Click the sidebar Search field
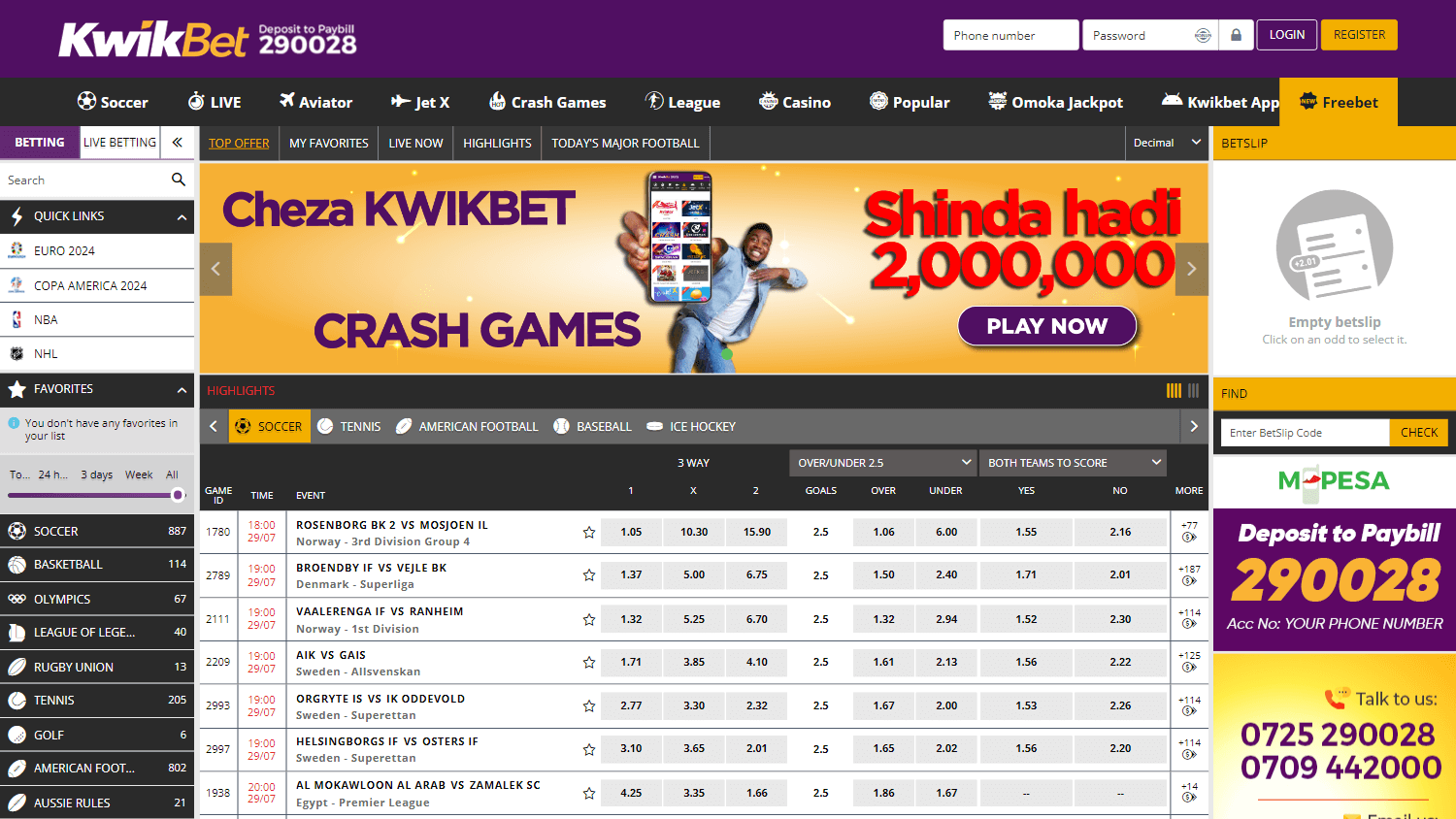The height and width of the screenshot is (819, 1456). [x=85, y=180]
